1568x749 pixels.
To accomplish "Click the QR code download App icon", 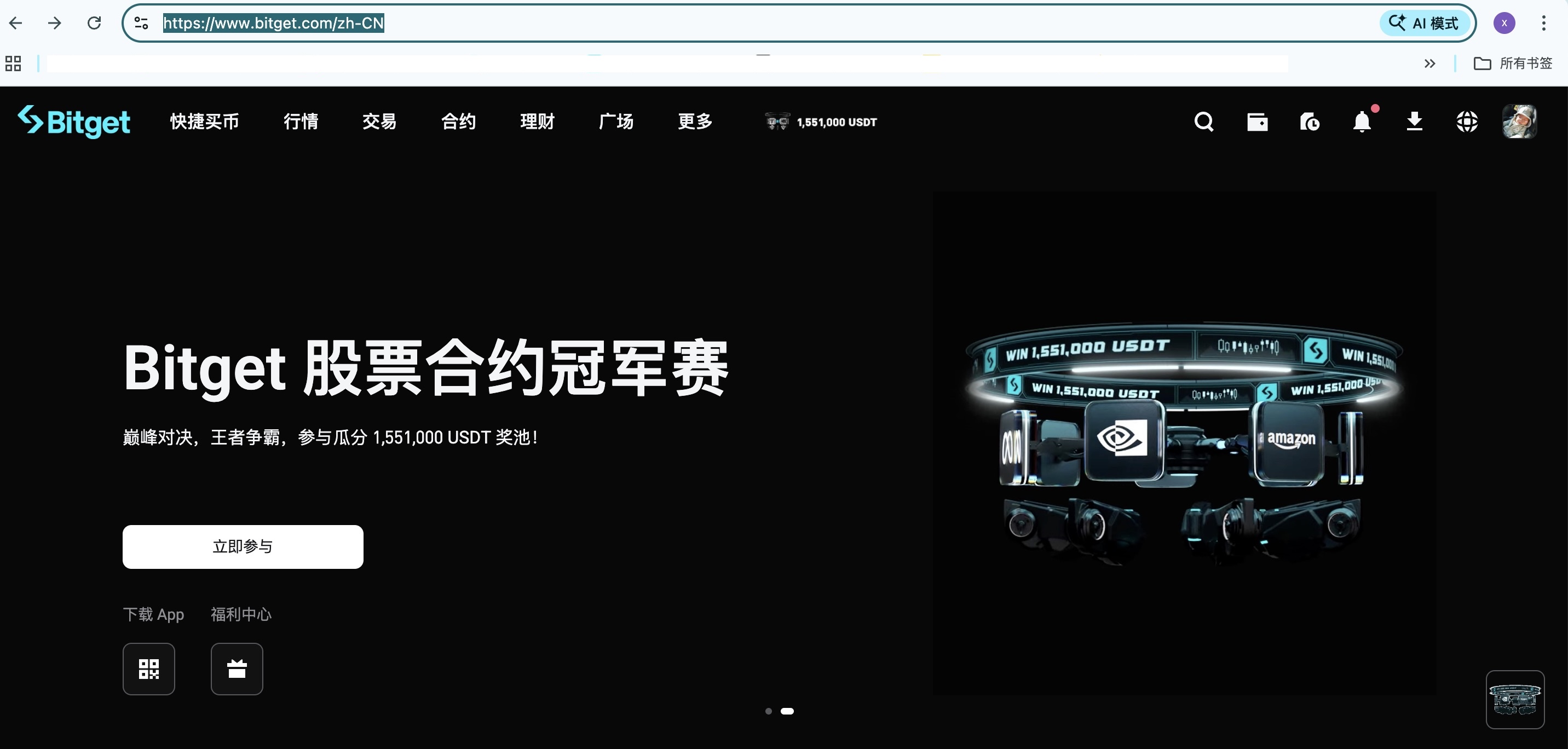I will pos(148,669).
